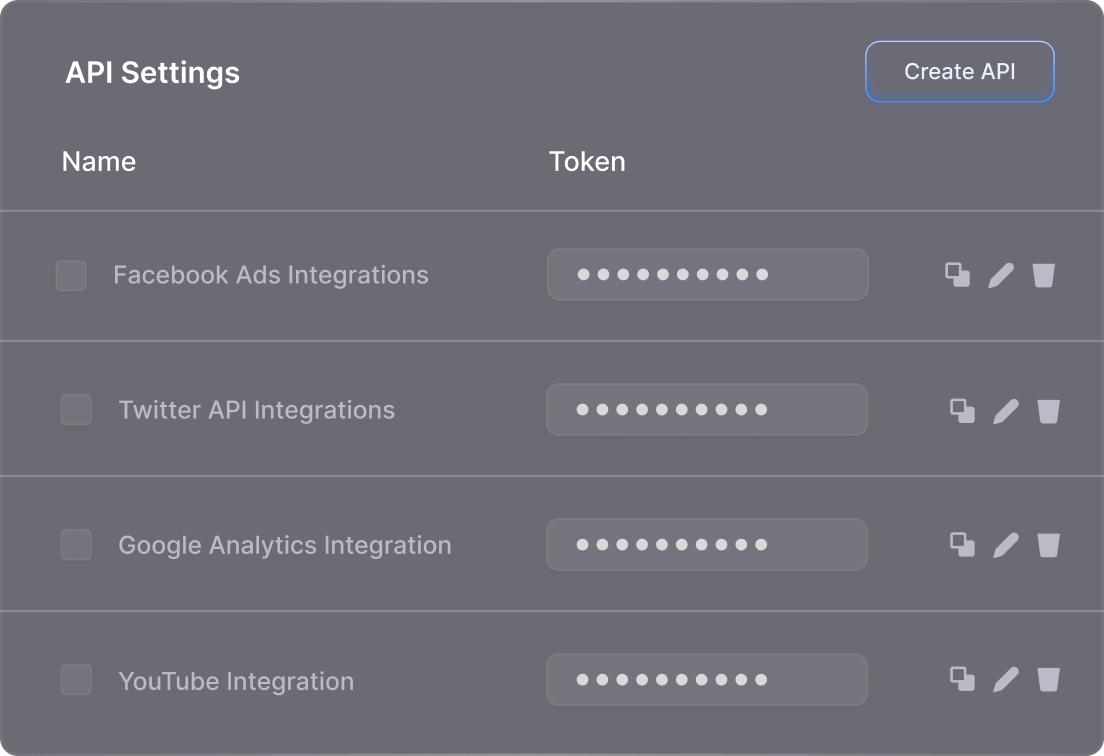The height and width of the screenshot is (756, 1104).
Task: Delete the Google Analytics Integration entry
Action: [x=1048, y=545]
